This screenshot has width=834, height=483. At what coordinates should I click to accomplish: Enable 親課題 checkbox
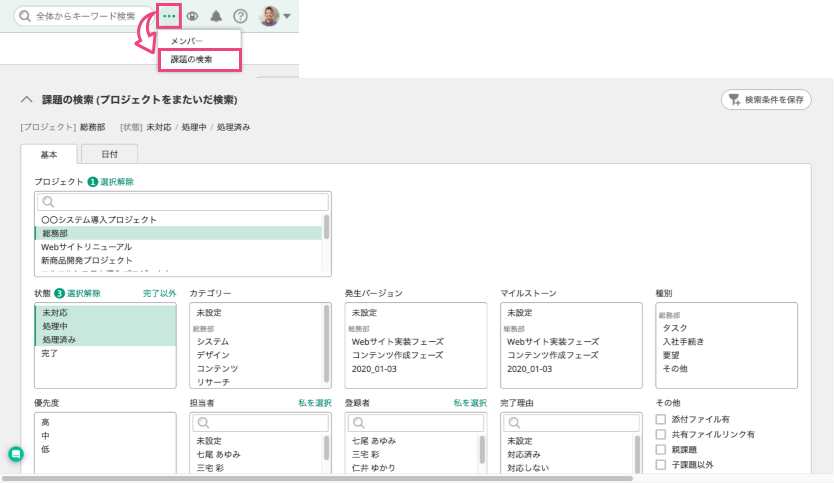coord(661,449)
